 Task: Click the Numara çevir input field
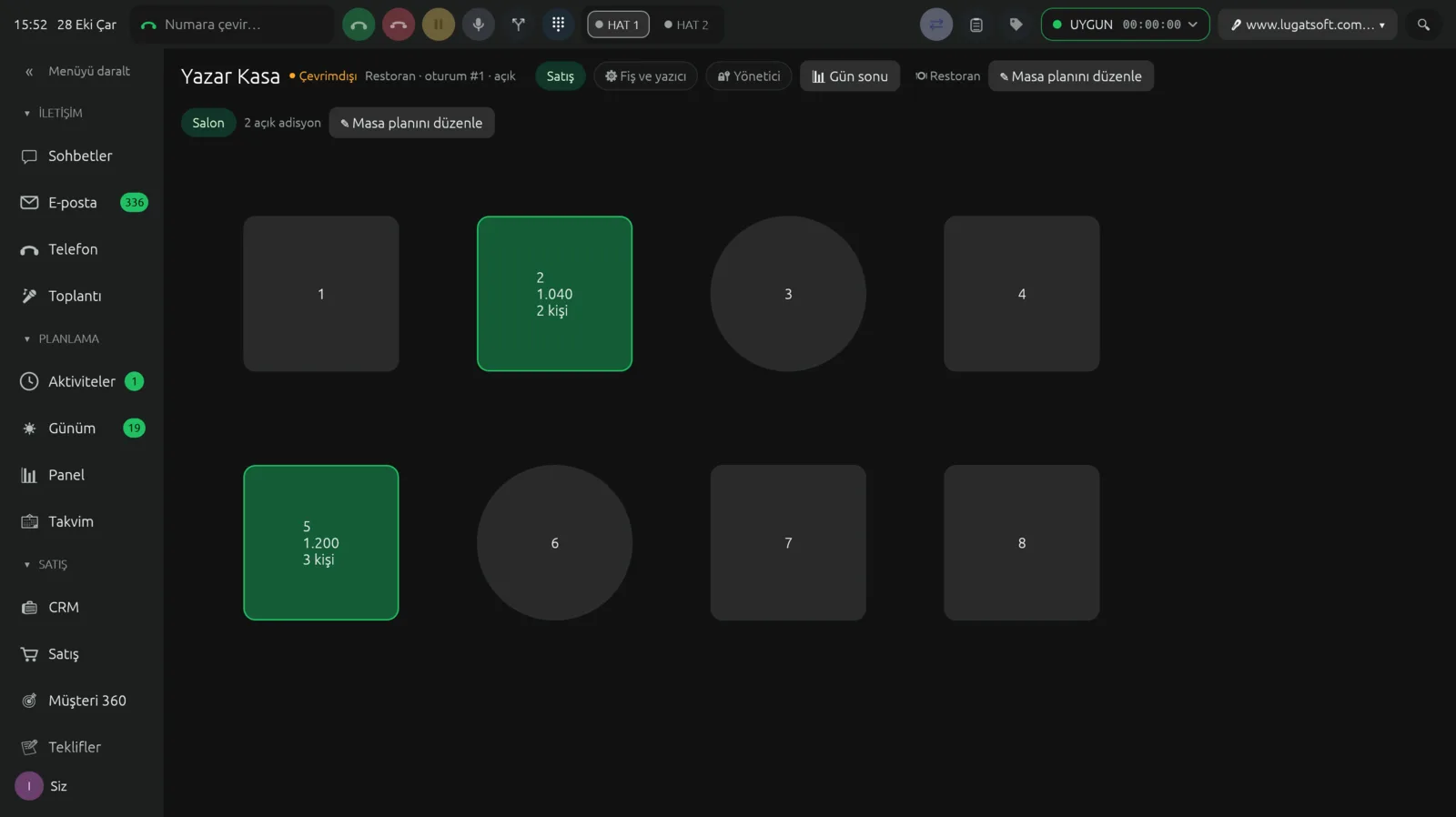tap(233, 25)
